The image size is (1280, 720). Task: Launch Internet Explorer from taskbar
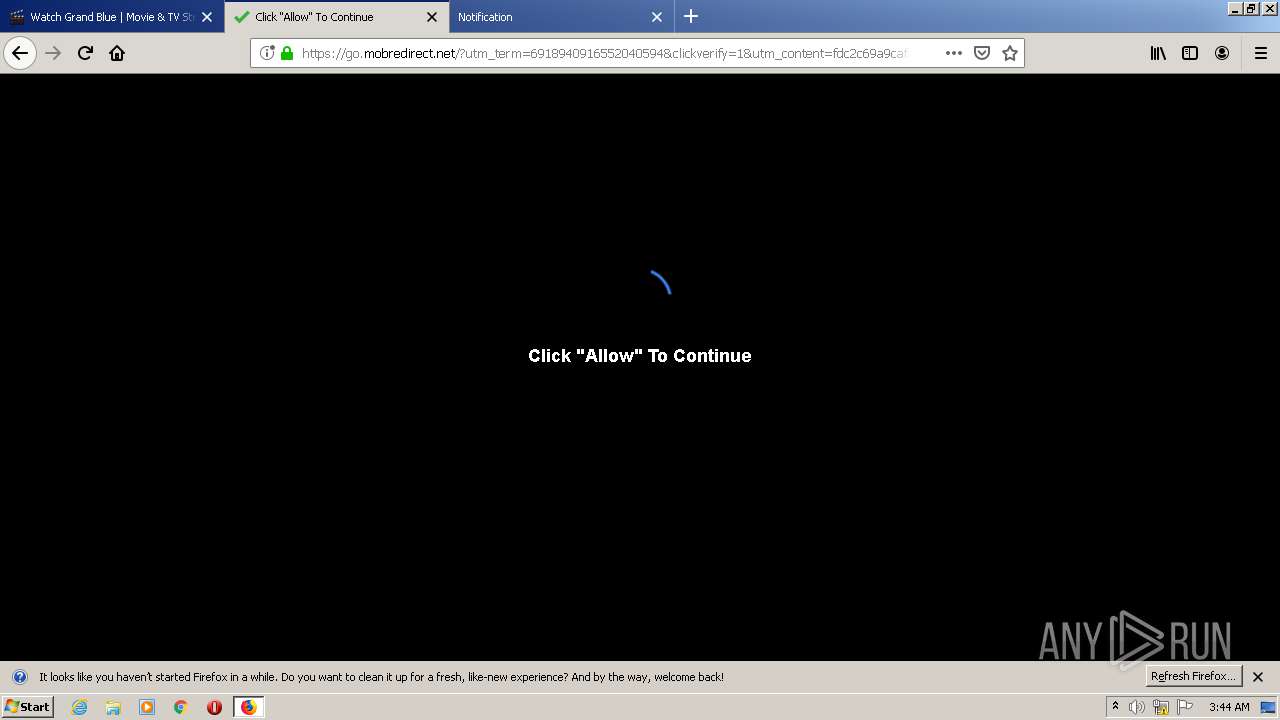pos(79,707)
